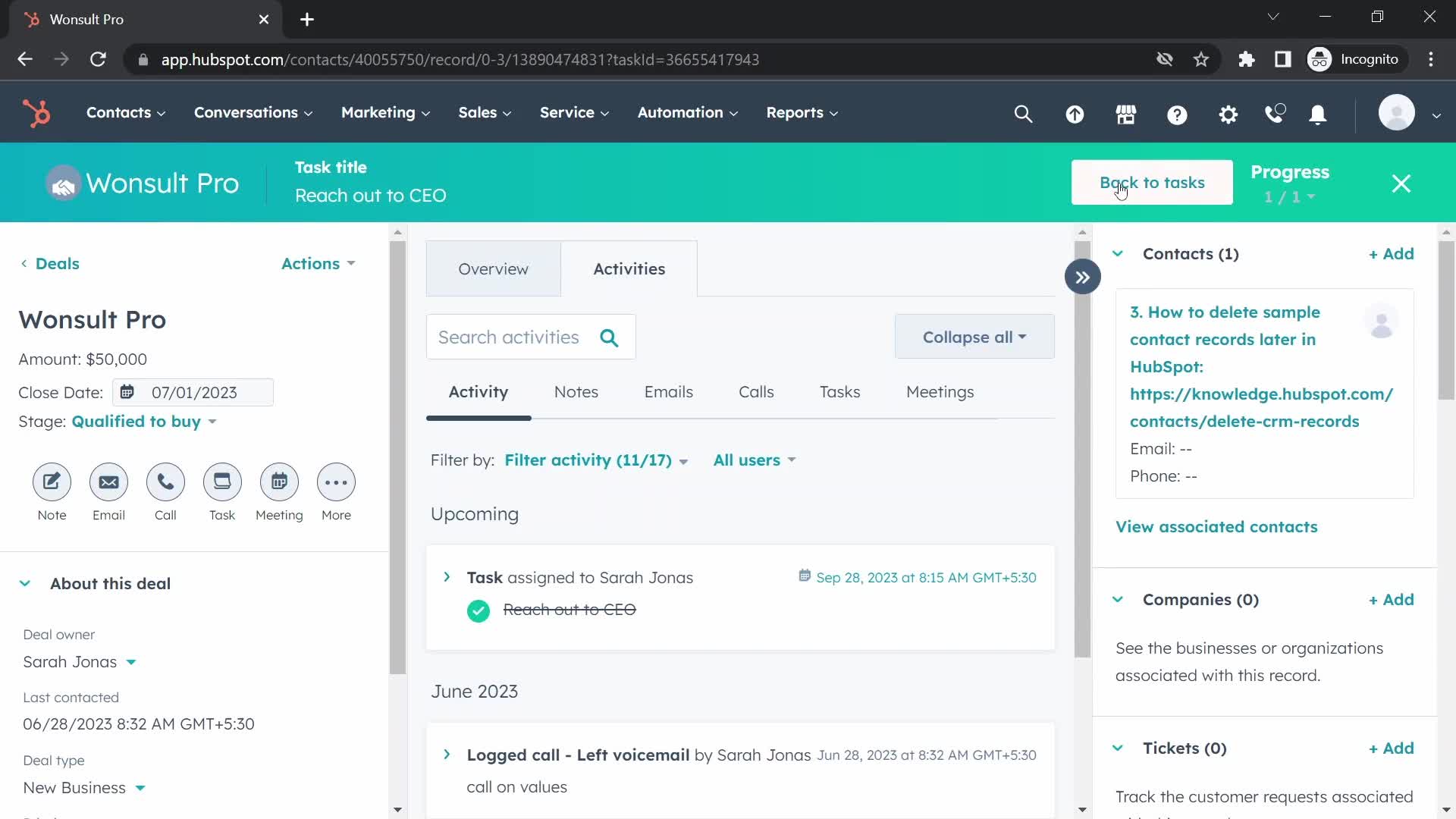Expand the About this deal section
The width and height of the screenshot is (1456, 819).
24,583
